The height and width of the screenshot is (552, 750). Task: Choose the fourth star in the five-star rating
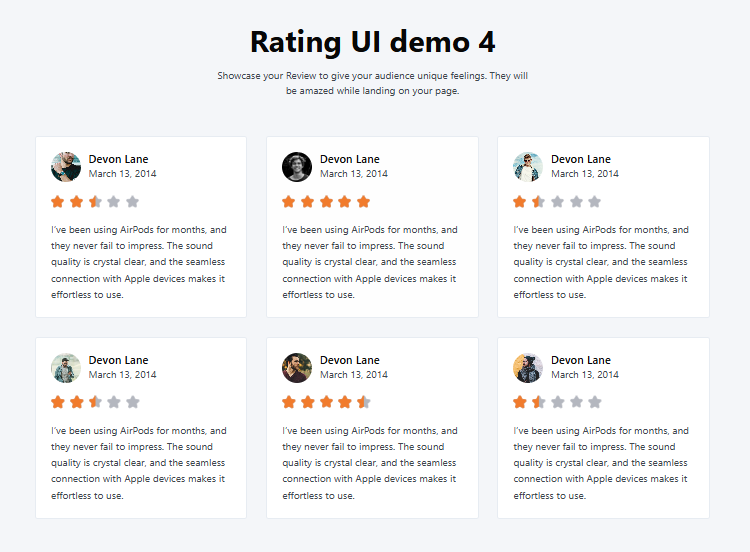[345, 201]
